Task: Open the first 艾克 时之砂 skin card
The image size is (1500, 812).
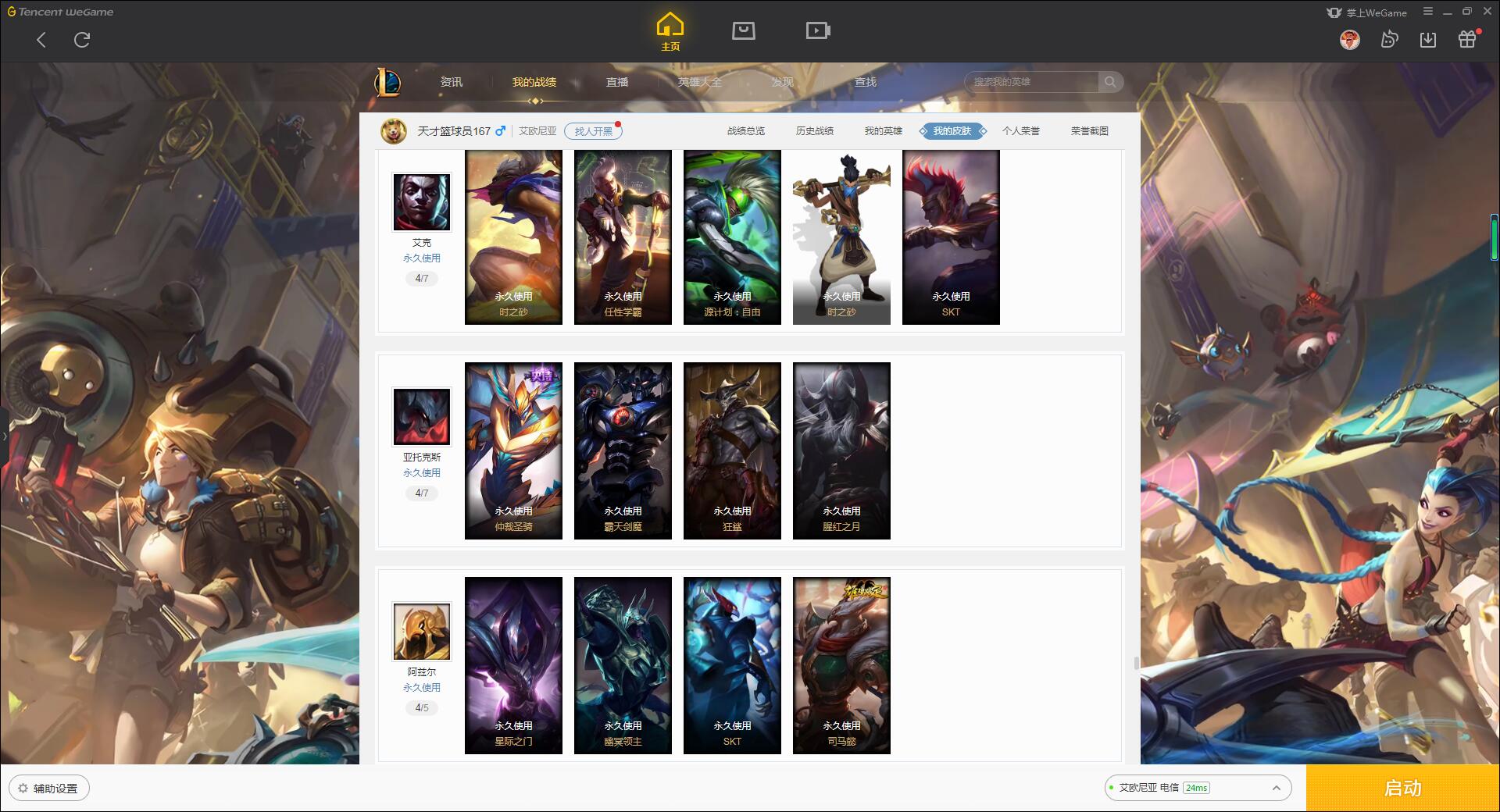Action: pos(513,237)
